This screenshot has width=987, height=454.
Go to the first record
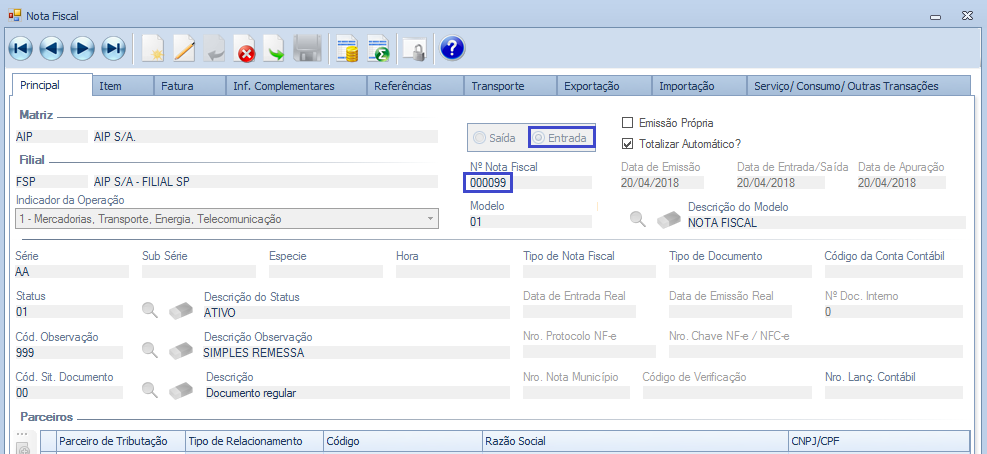point(21,48)
